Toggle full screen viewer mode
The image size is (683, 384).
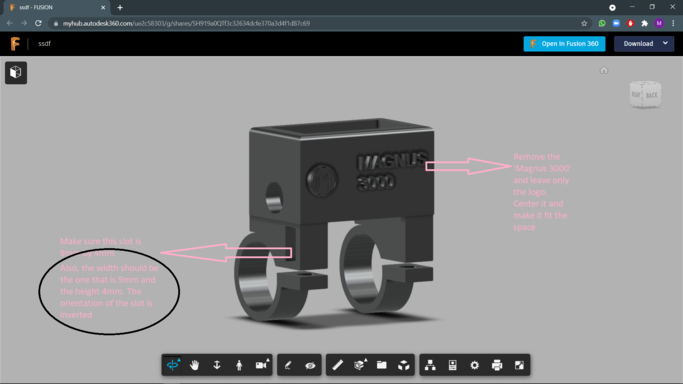519,365
